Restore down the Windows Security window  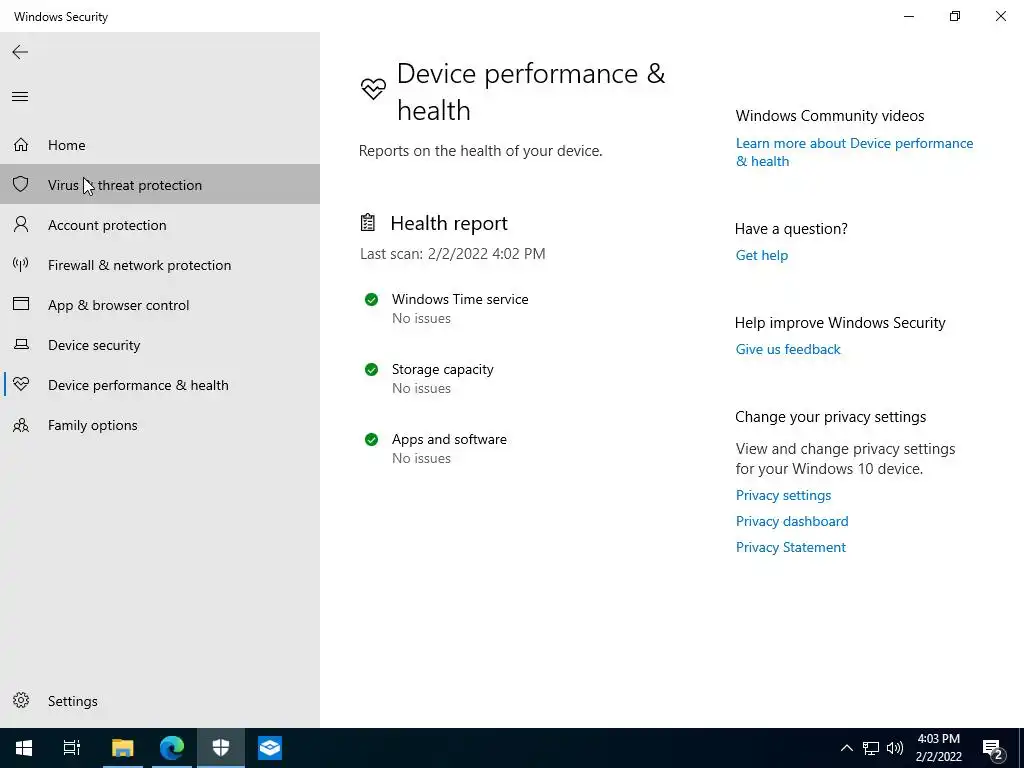[955, 16]
